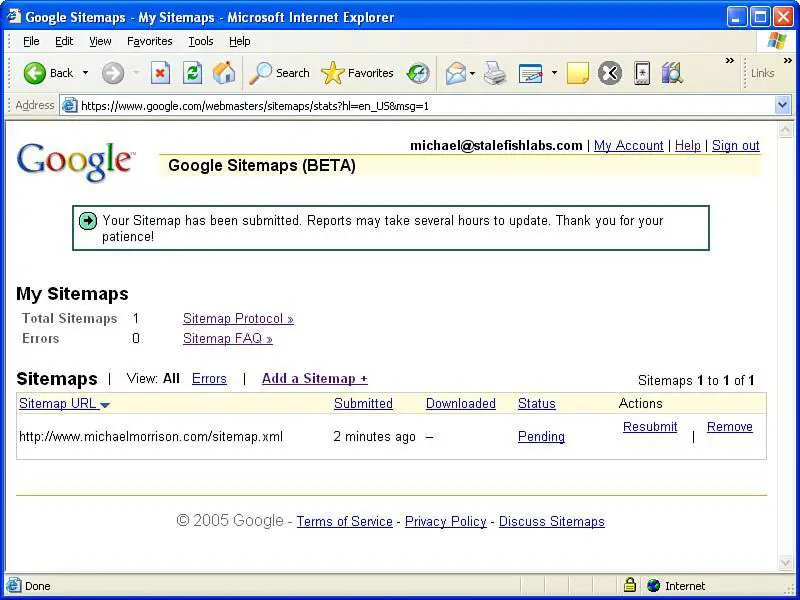This screenshot has width=800, height=600.
Task: Open the Tools menu
Action: point(201,41)
